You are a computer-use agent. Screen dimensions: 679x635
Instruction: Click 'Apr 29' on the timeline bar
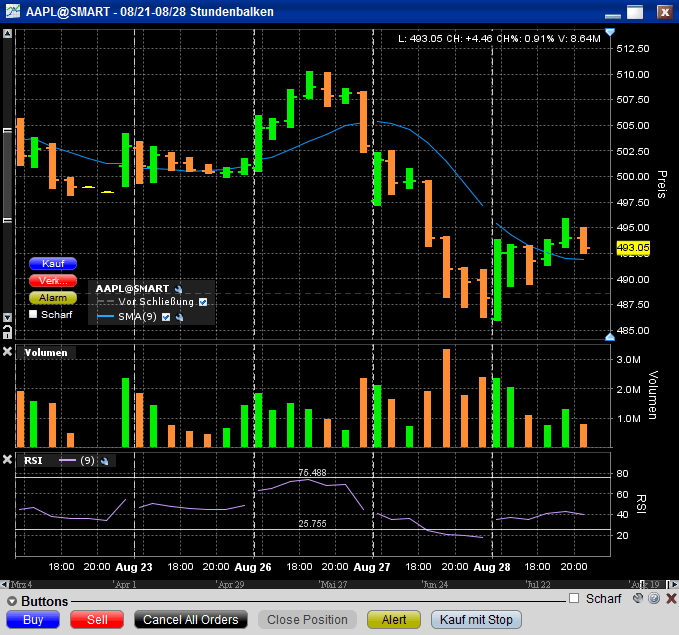[x=231, y=584]
